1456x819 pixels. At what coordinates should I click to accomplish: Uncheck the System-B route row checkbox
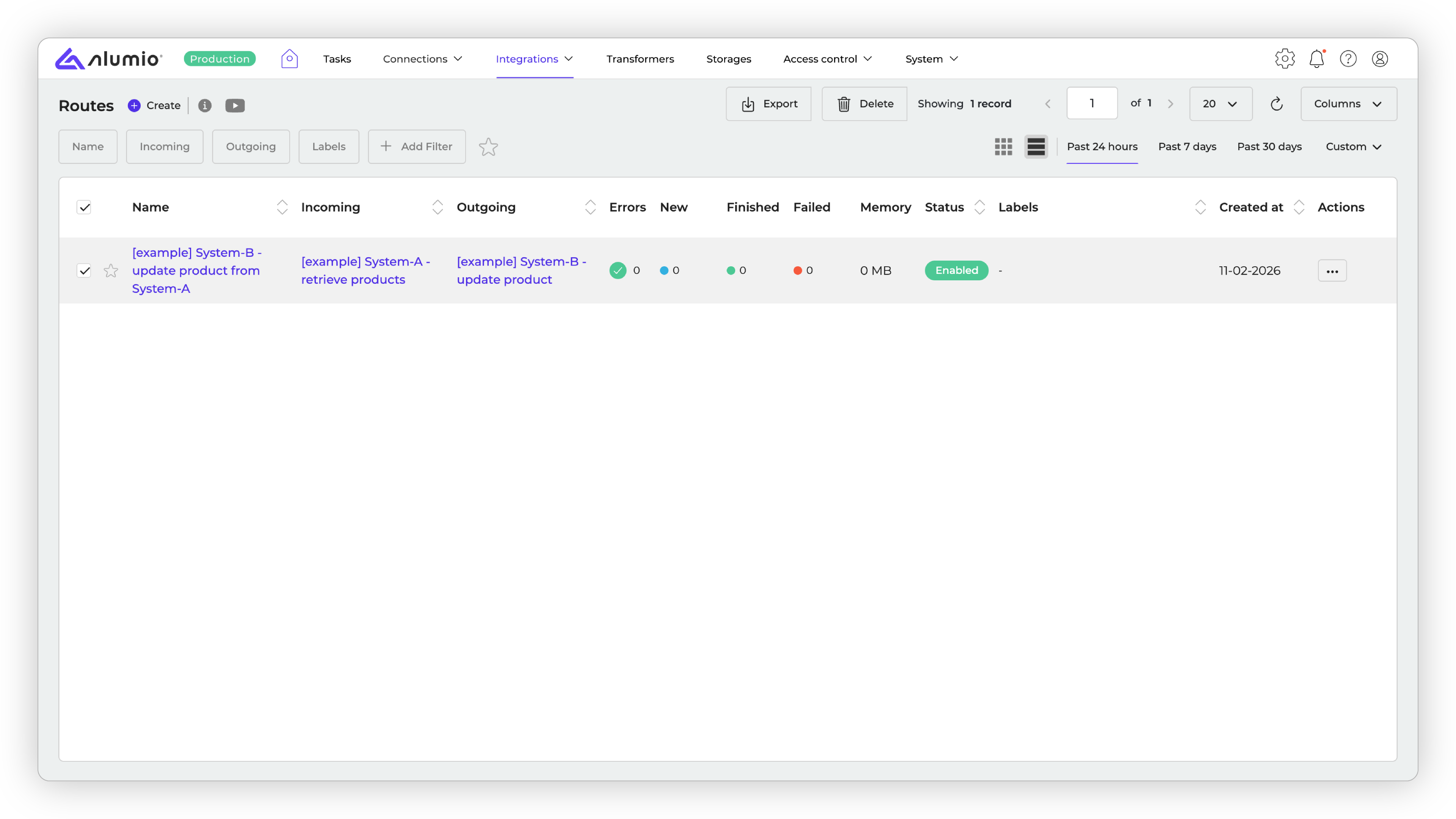[84, 271]
